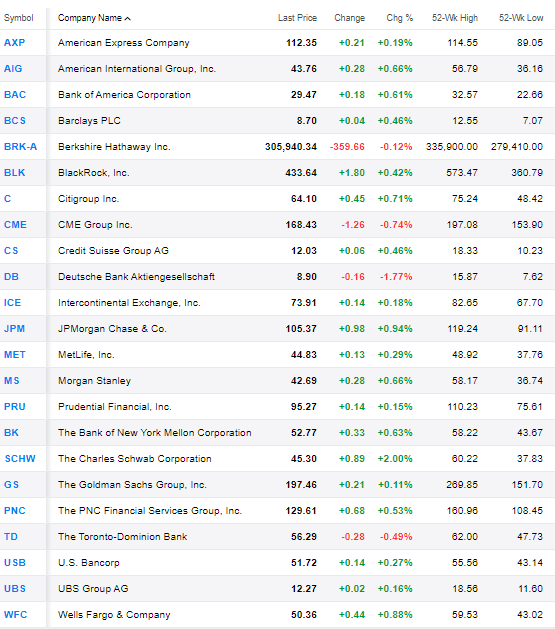Sort by 52-Wk High column header

(455, 18)
